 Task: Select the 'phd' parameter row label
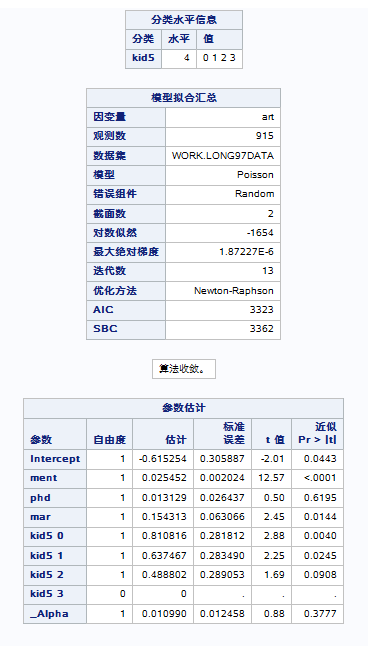coord(40,498)
